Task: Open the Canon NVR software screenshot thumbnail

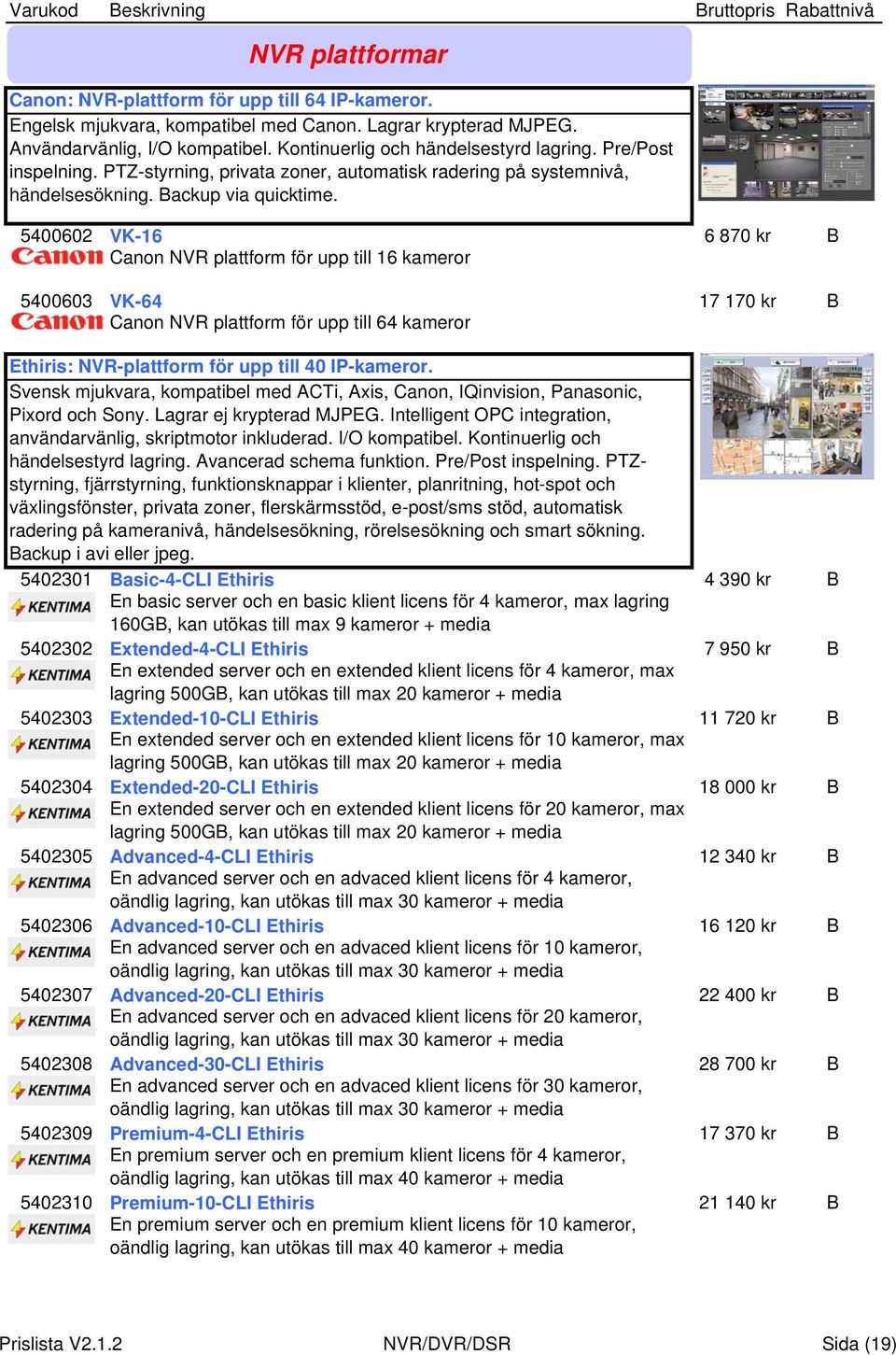Action: point(787,144)
